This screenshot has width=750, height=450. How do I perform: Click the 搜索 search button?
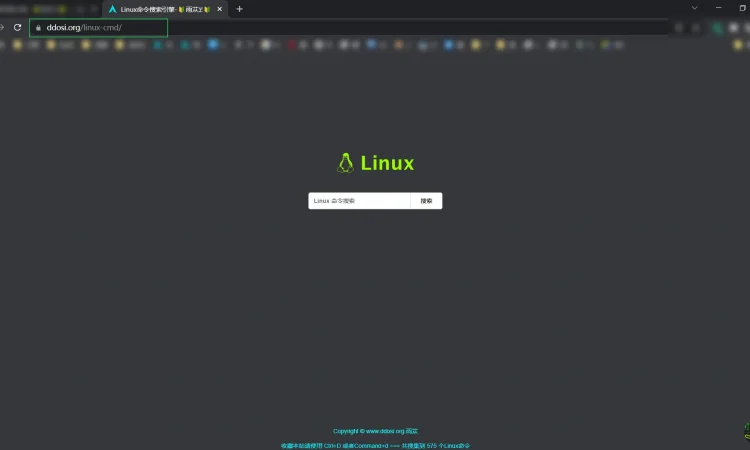point(426,201)
